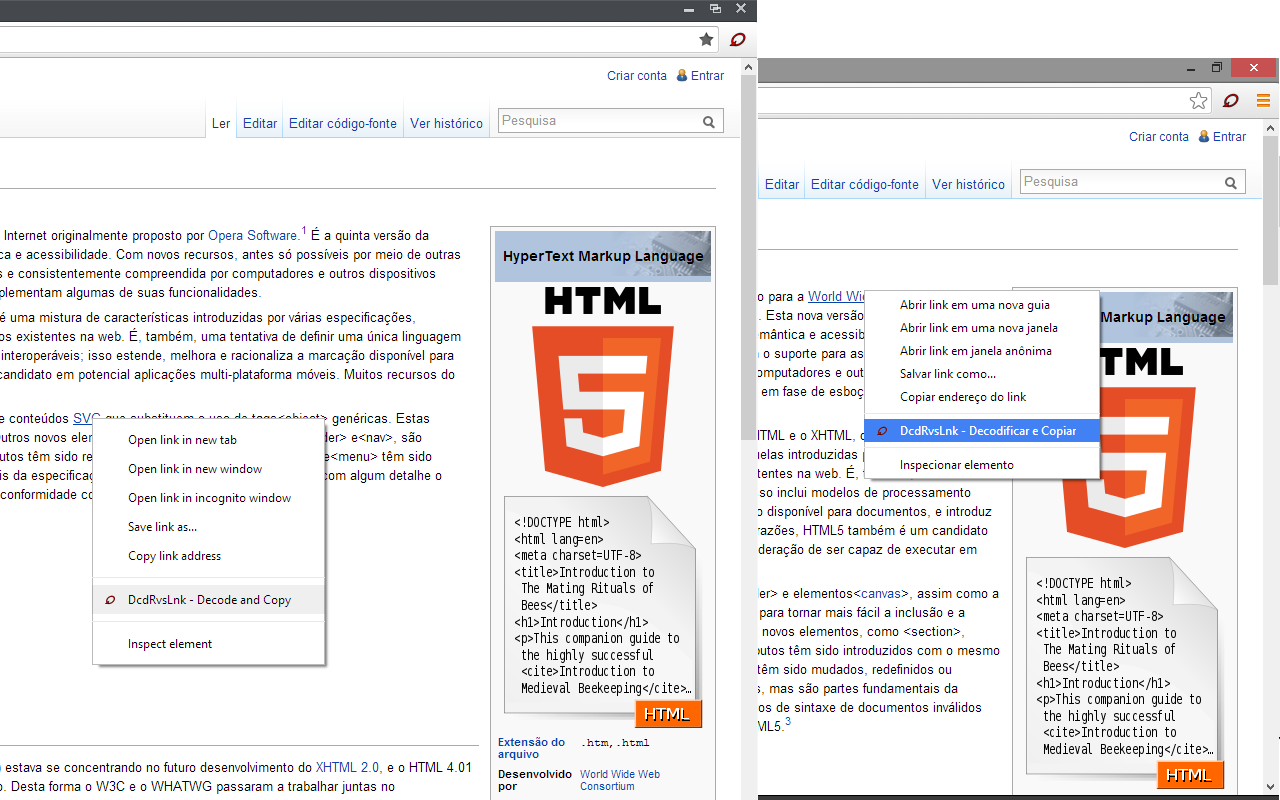
Task: Click address bar in right browser window
Action: pyautogui.click(x=985, y=101)
